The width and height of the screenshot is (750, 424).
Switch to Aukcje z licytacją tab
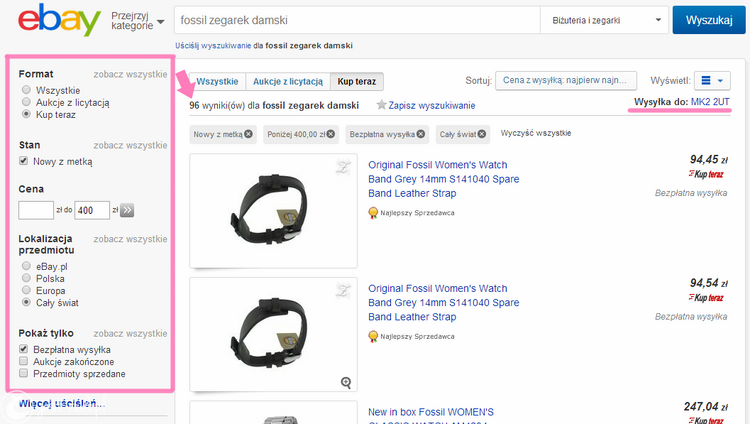point(288,81)
